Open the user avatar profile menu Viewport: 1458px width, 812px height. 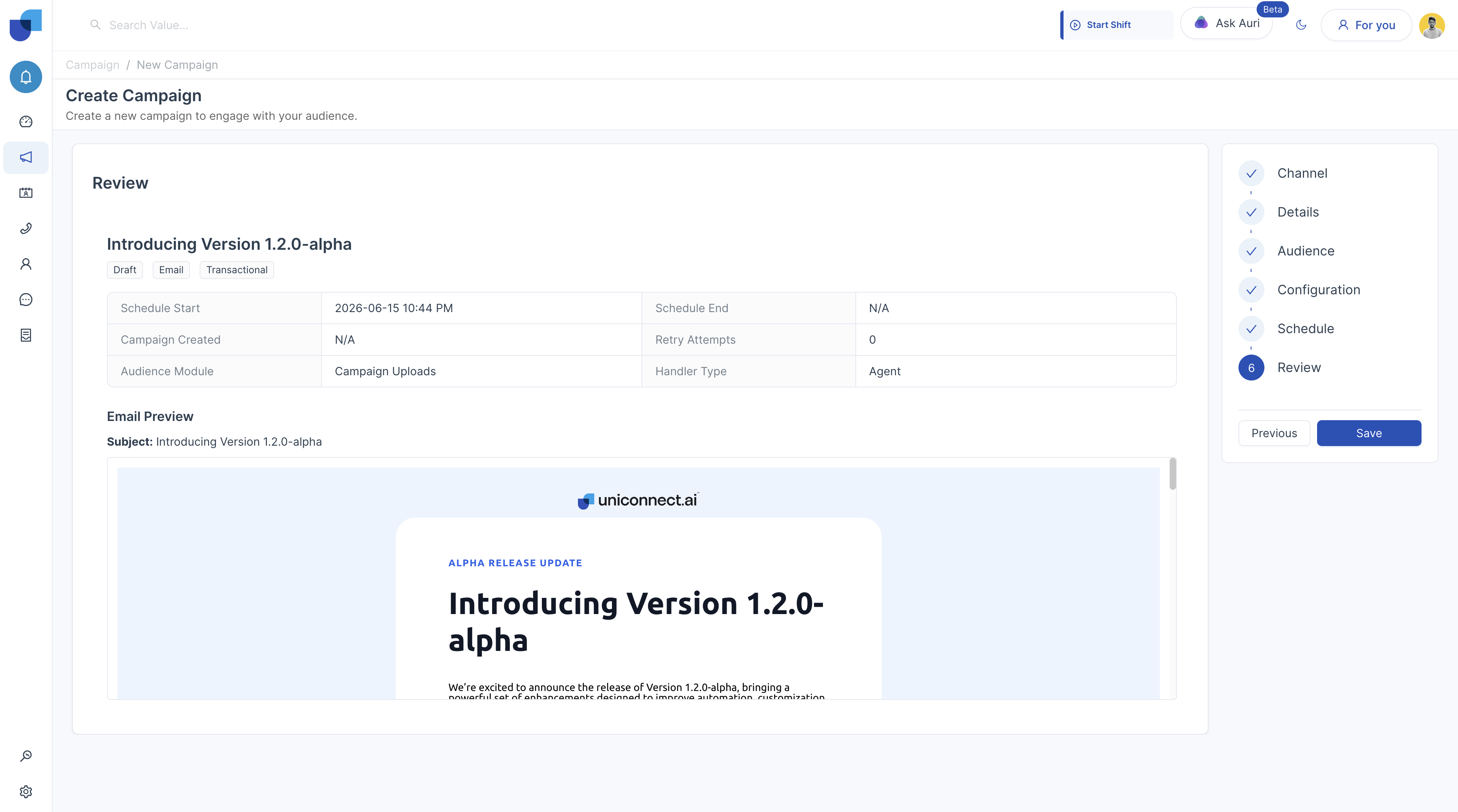tap(1432, 26)
